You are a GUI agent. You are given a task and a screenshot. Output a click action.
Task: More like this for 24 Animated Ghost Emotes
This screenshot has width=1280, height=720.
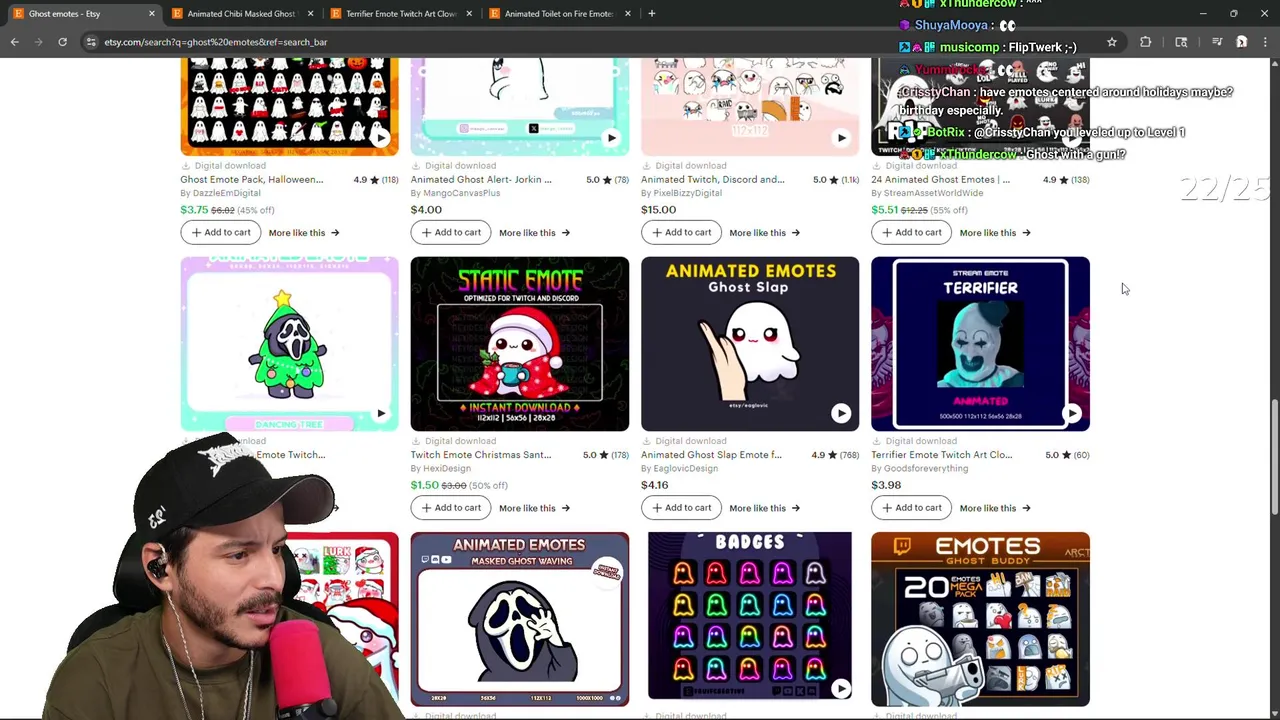(995, 233)
